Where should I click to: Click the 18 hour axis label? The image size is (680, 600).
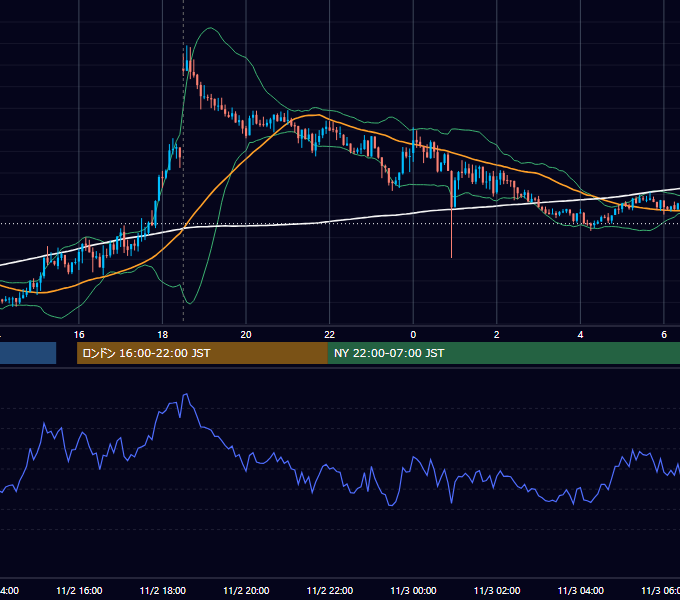click(x=163, y=335)
